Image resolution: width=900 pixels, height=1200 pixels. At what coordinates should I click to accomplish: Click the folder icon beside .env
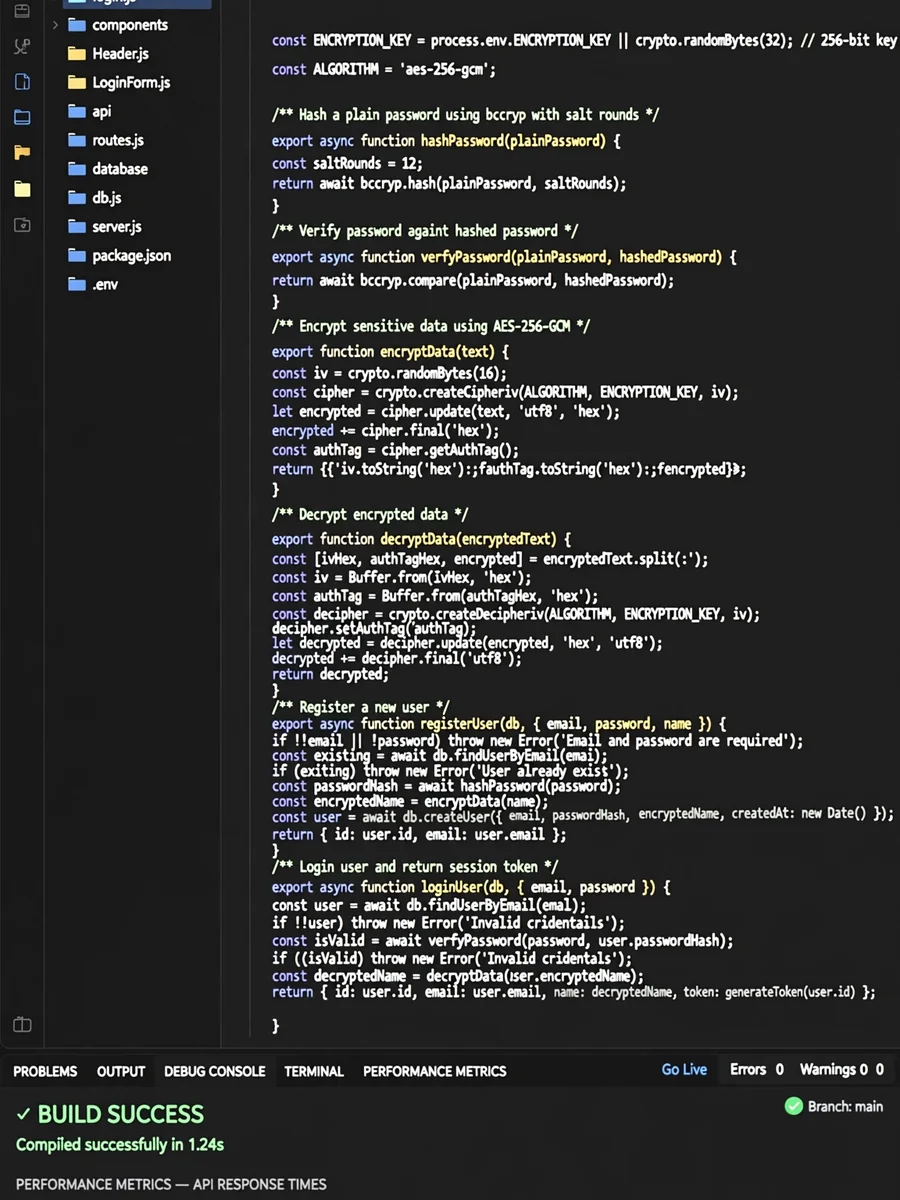pos(77,284)
